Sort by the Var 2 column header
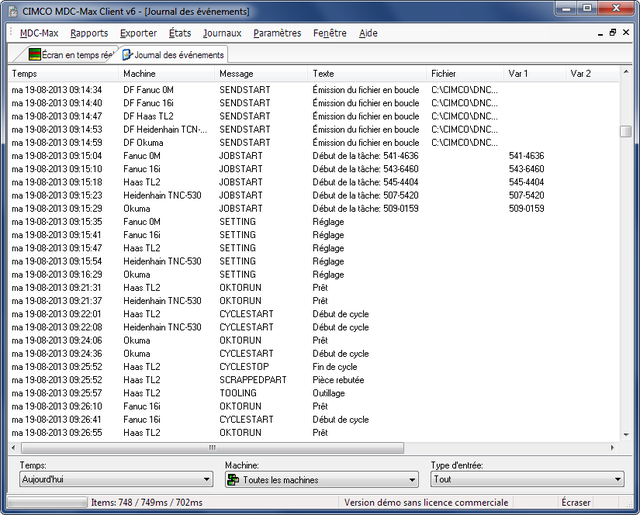 (x=592, y=74)
